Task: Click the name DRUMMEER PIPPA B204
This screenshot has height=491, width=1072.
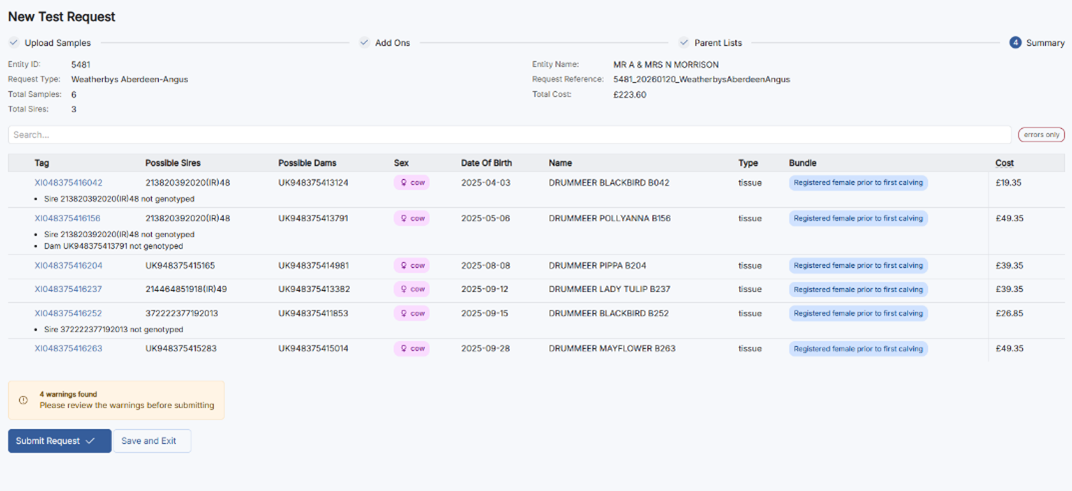Action: coord(598,265)
